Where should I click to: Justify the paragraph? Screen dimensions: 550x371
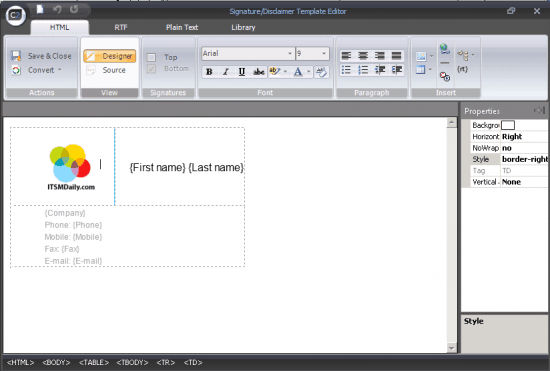[396, 56]
